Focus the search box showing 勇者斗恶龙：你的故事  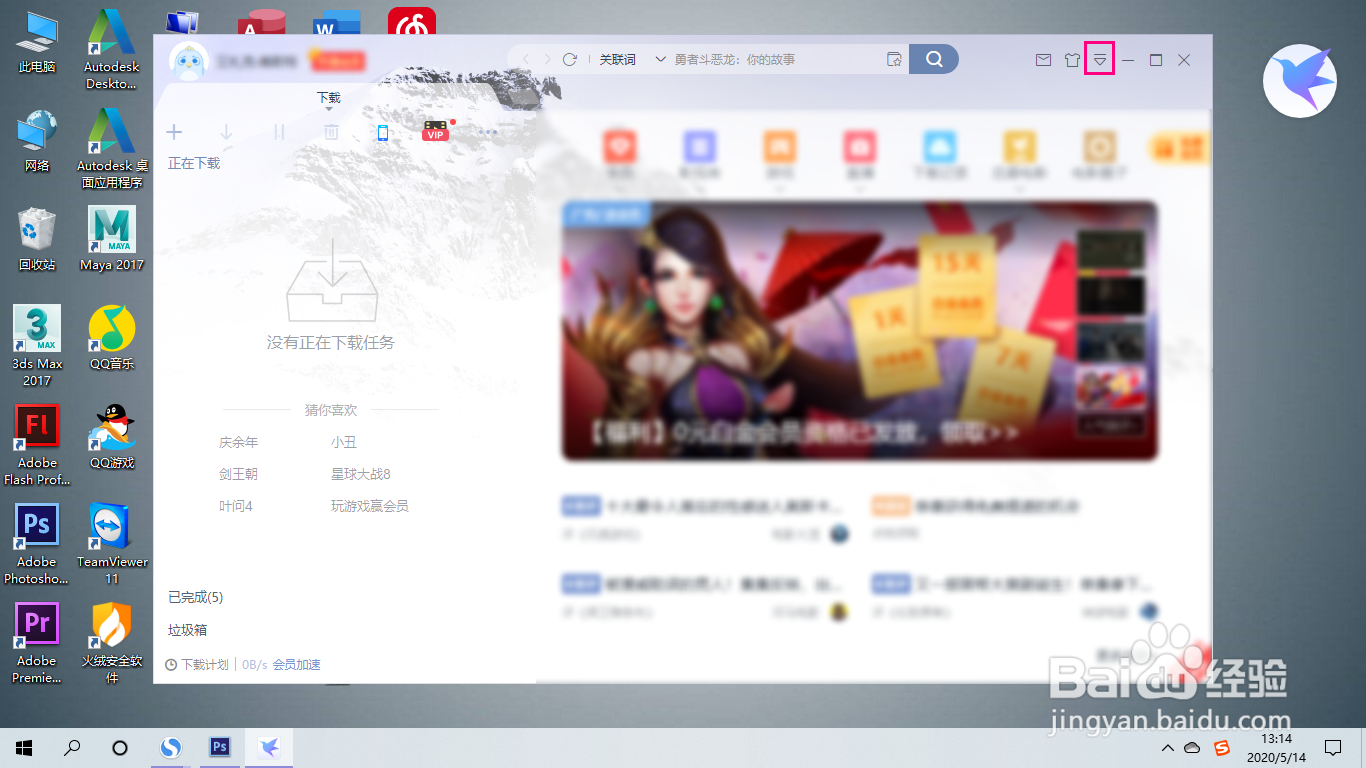778,60
